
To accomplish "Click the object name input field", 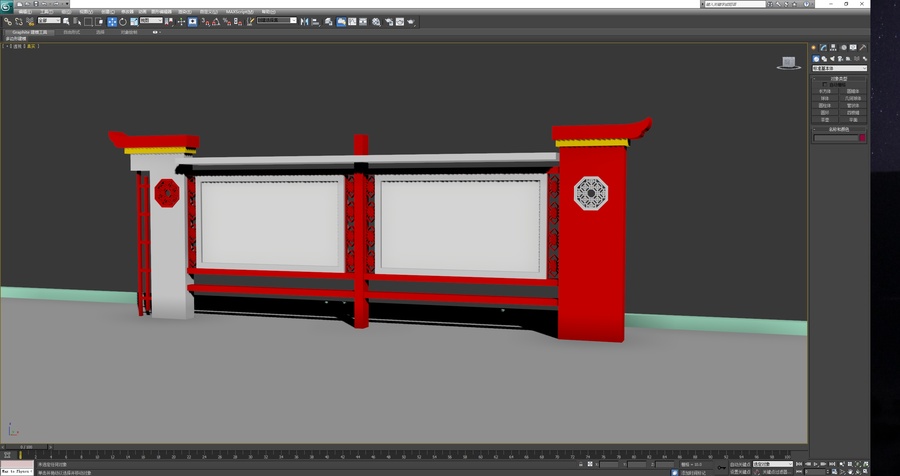I will 836,138.
